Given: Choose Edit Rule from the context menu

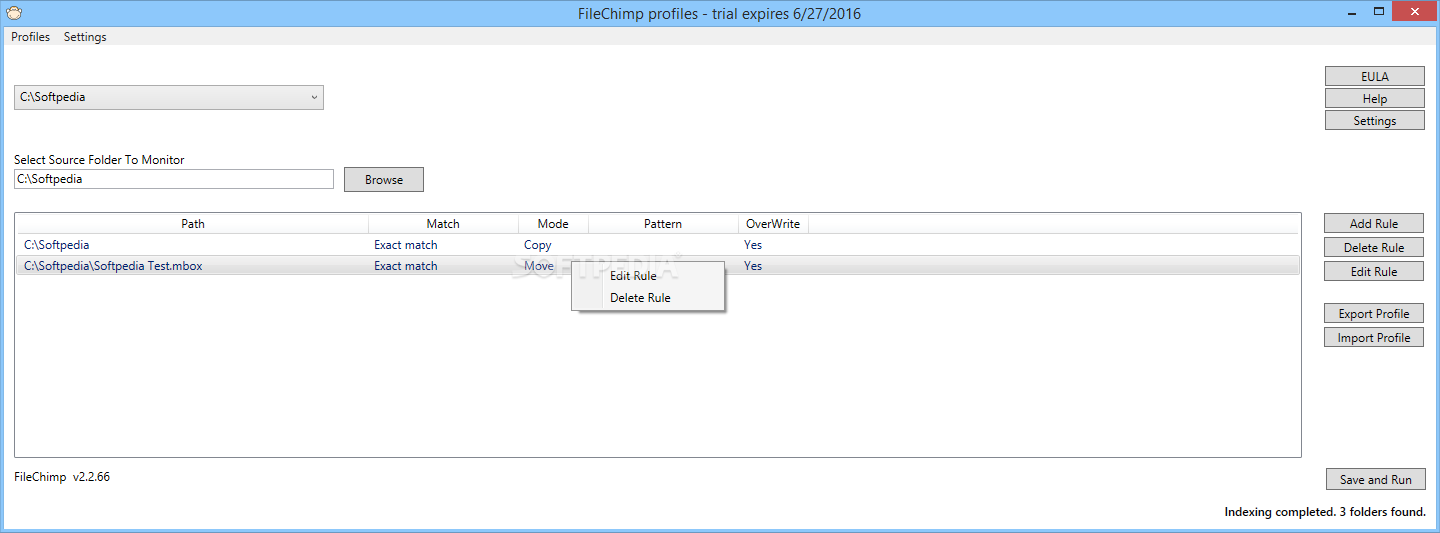Looking at the screenshot, I should [x=633, y=276].
